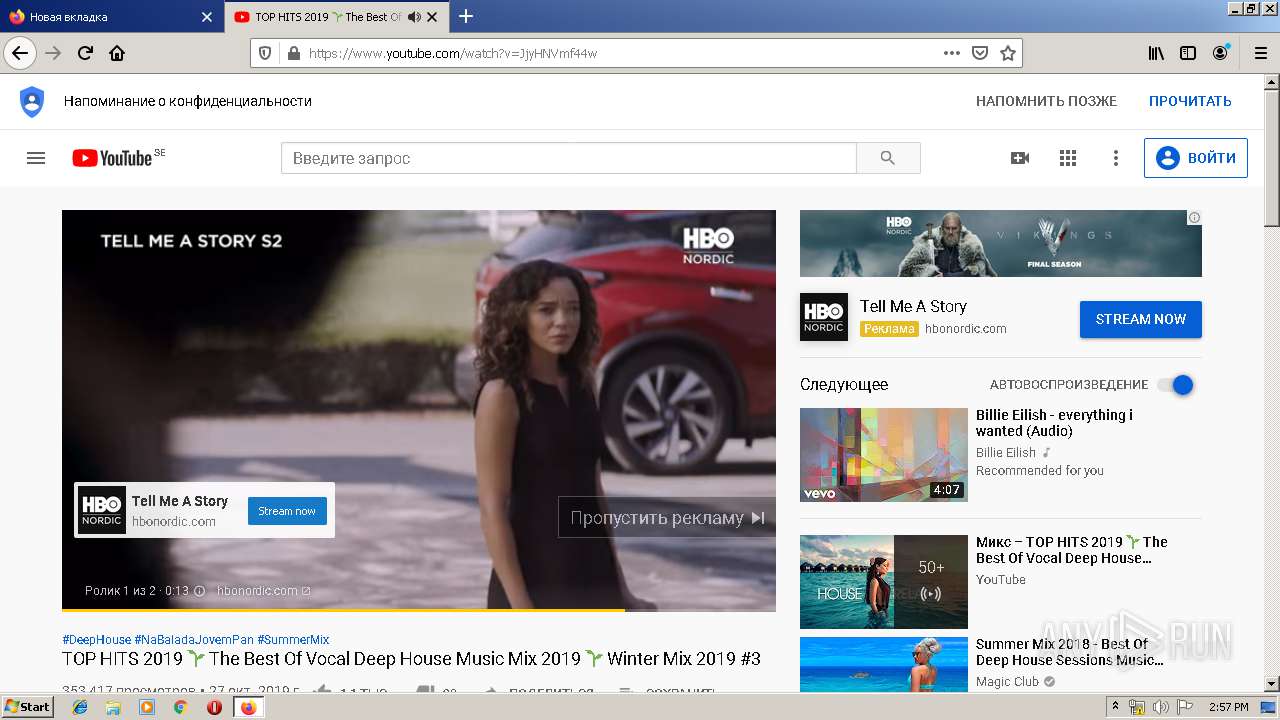
Task: Open Summer Mix 2018 video title
Action: click(x=1070, y=652)
